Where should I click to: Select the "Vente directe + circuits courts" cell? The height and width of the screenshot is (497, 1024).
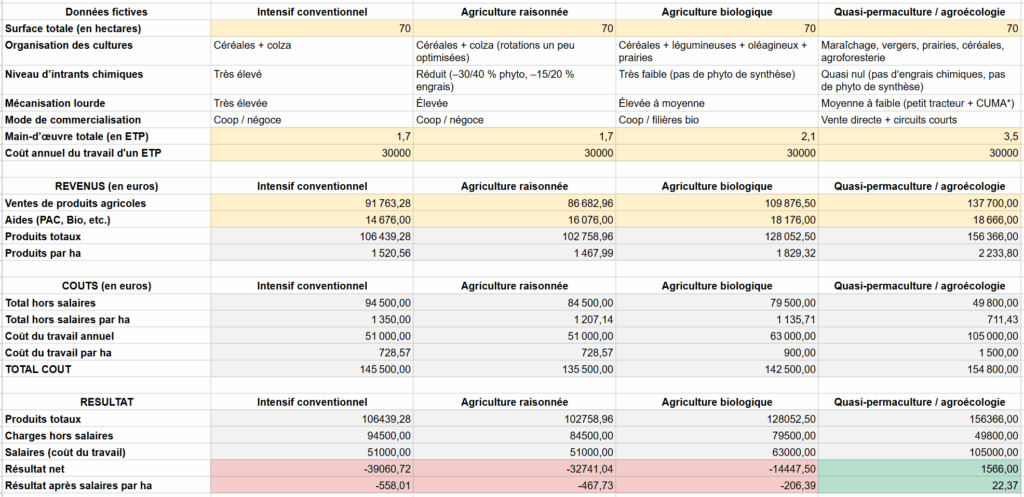click(x=892, y=119)
